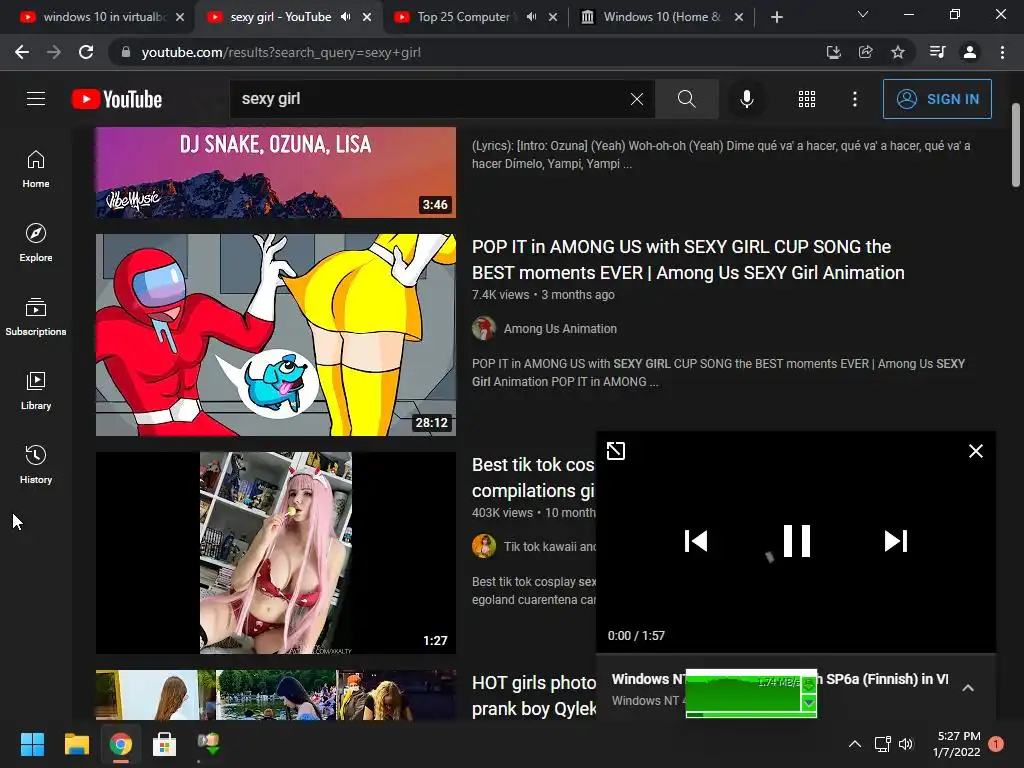Open the Tik tok kawaii channel link
Viewport: 1024px width, 768px height.
click(549, 547)
